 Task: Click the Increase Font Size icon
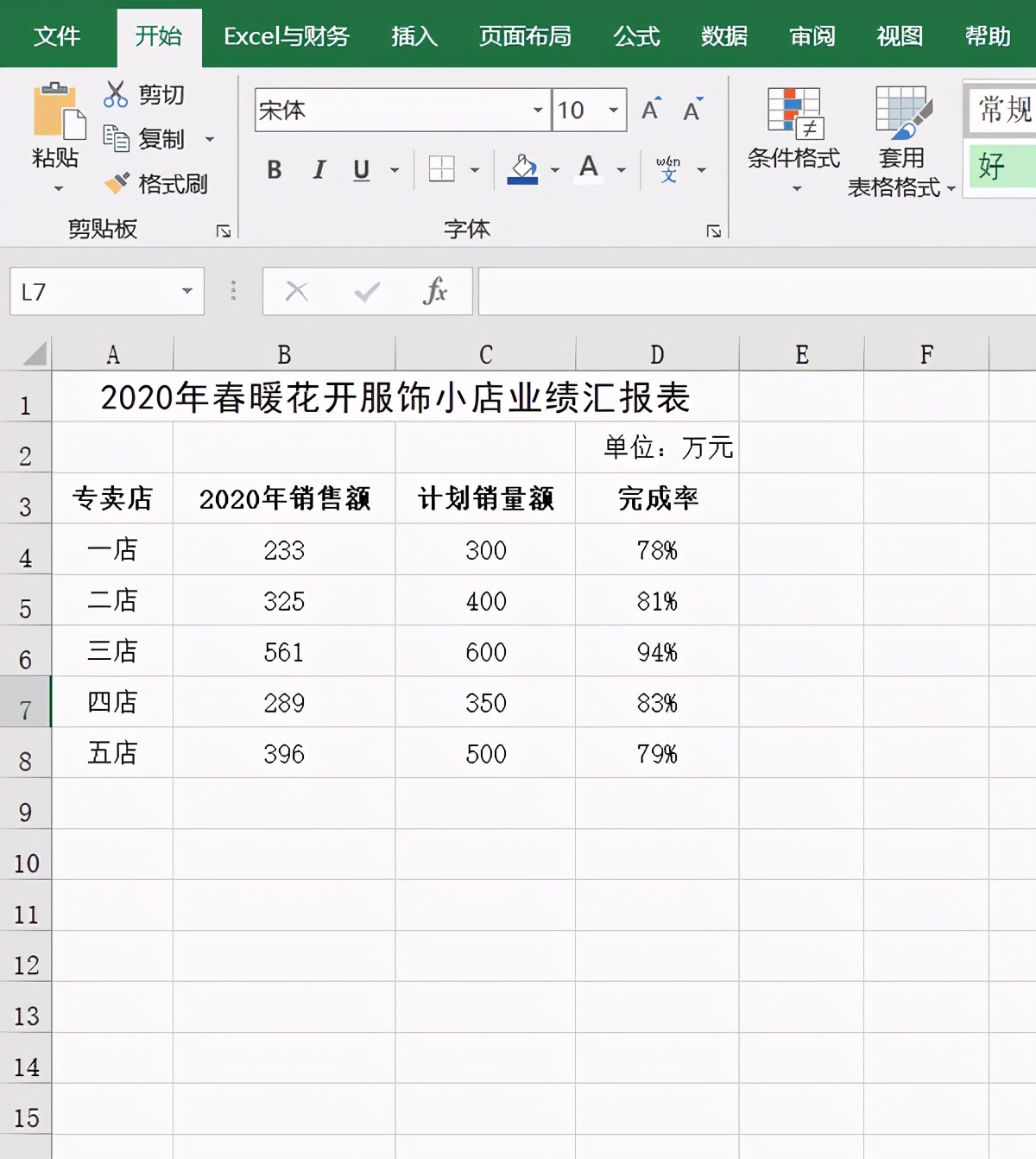pyautogui.click(x=649, y=110)
